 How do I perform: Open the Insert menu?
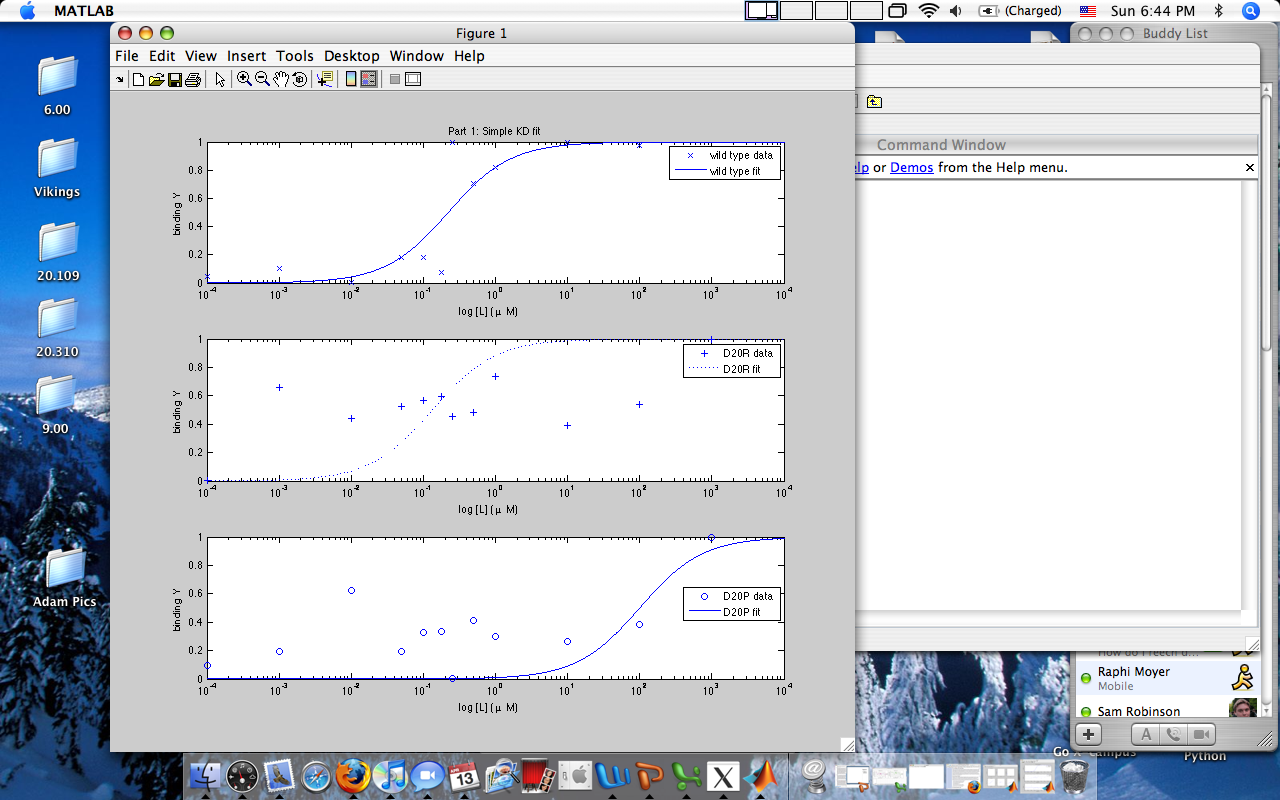(246, 56)
